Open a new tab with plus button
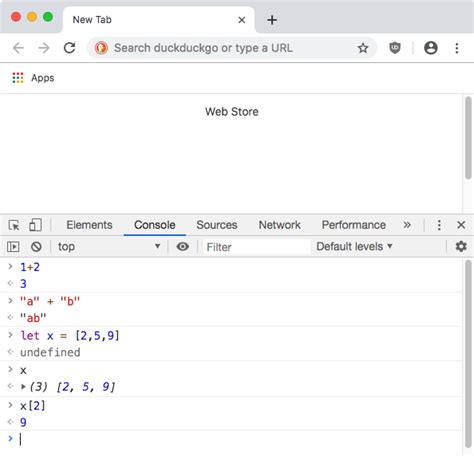This screenshot has height=456, width=474. [x=272, y=20]
